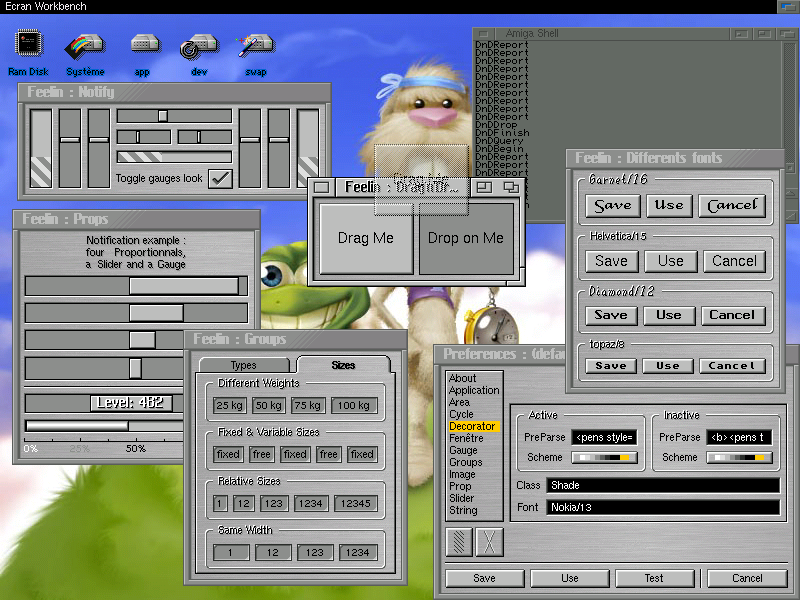Screen dimensions: 800x600
Task: Click the Level: 482 slider knob
Action: (x=131, y=403)
